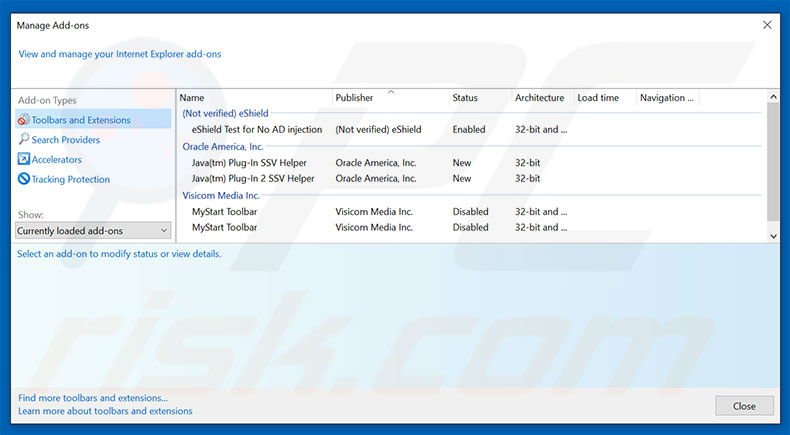790x435 pixels.
Task: Close the Manage Add-ons window with X
Action: [767, 25]
